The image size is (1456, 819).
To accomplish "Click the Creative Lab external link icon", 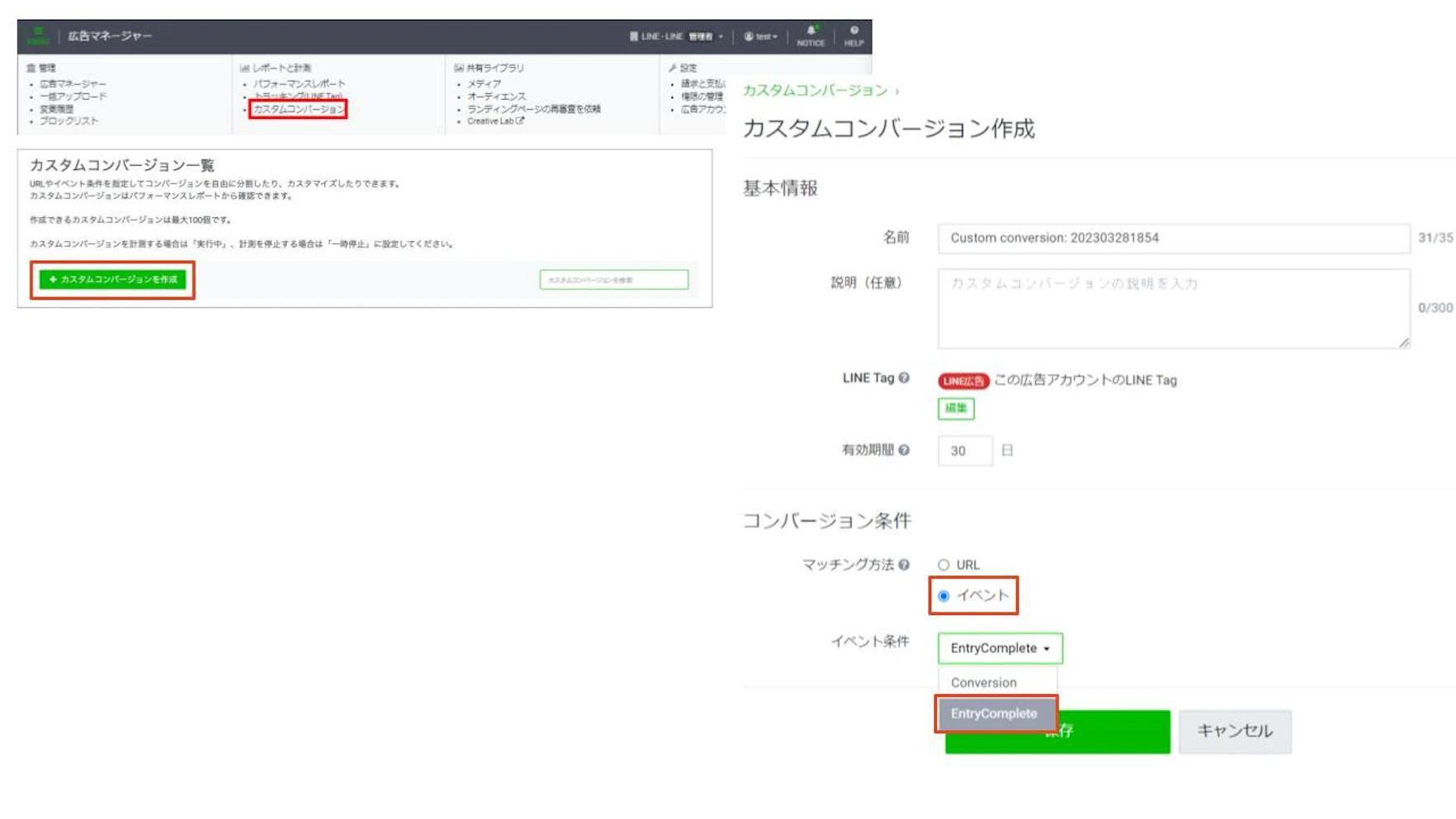I will (x=520, y=121).
